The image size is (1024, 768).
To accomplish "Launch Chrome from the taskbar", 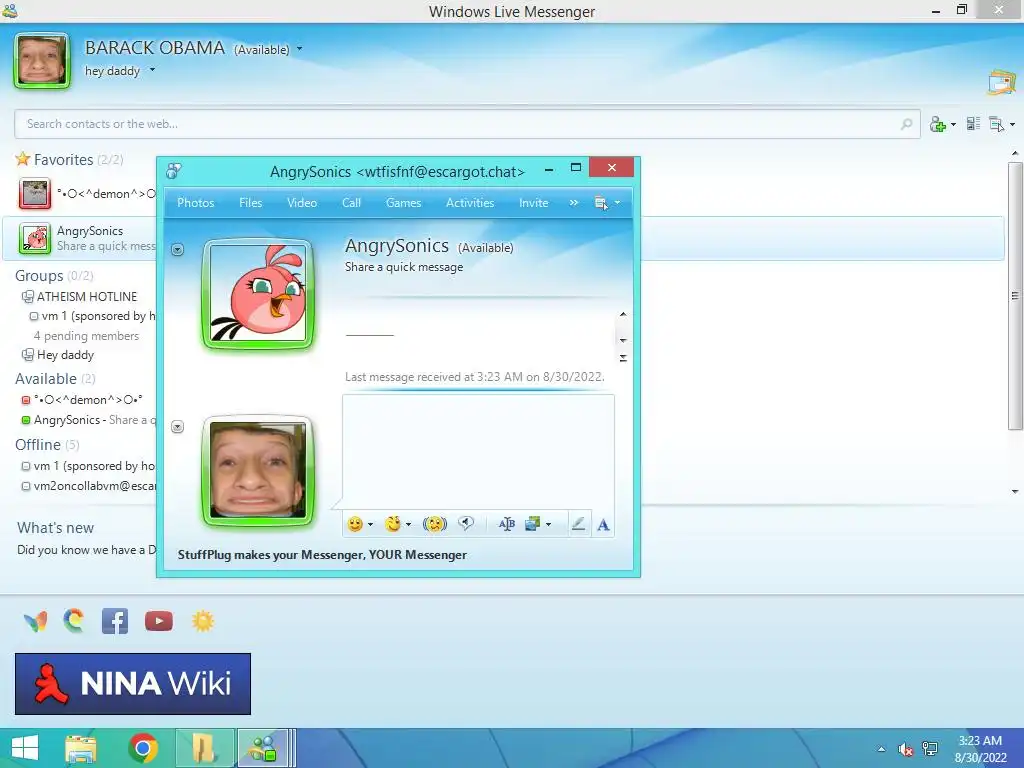I will 143,748.
